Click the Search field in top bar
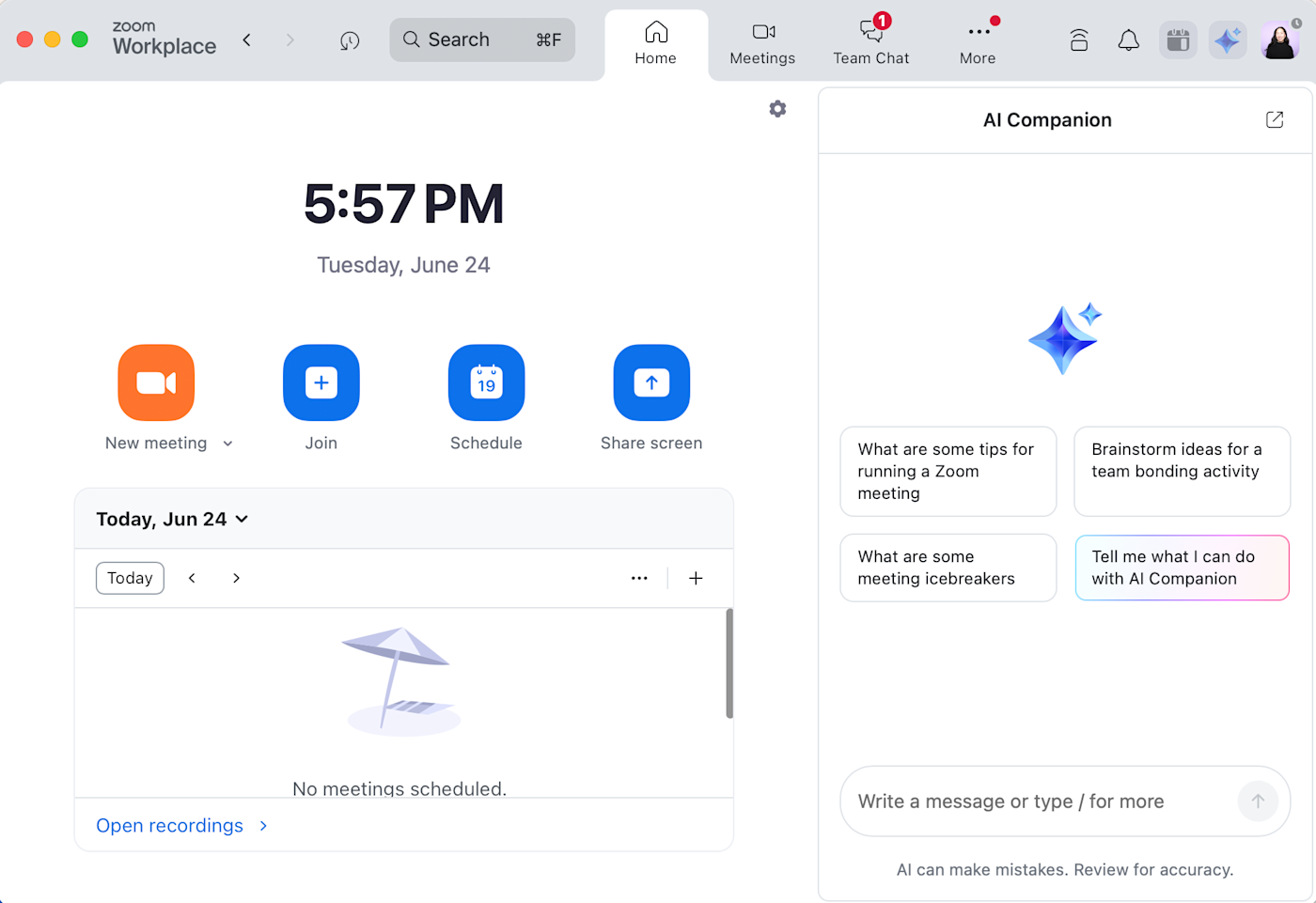Screen dimensions: 1316x903 [482, 39]
